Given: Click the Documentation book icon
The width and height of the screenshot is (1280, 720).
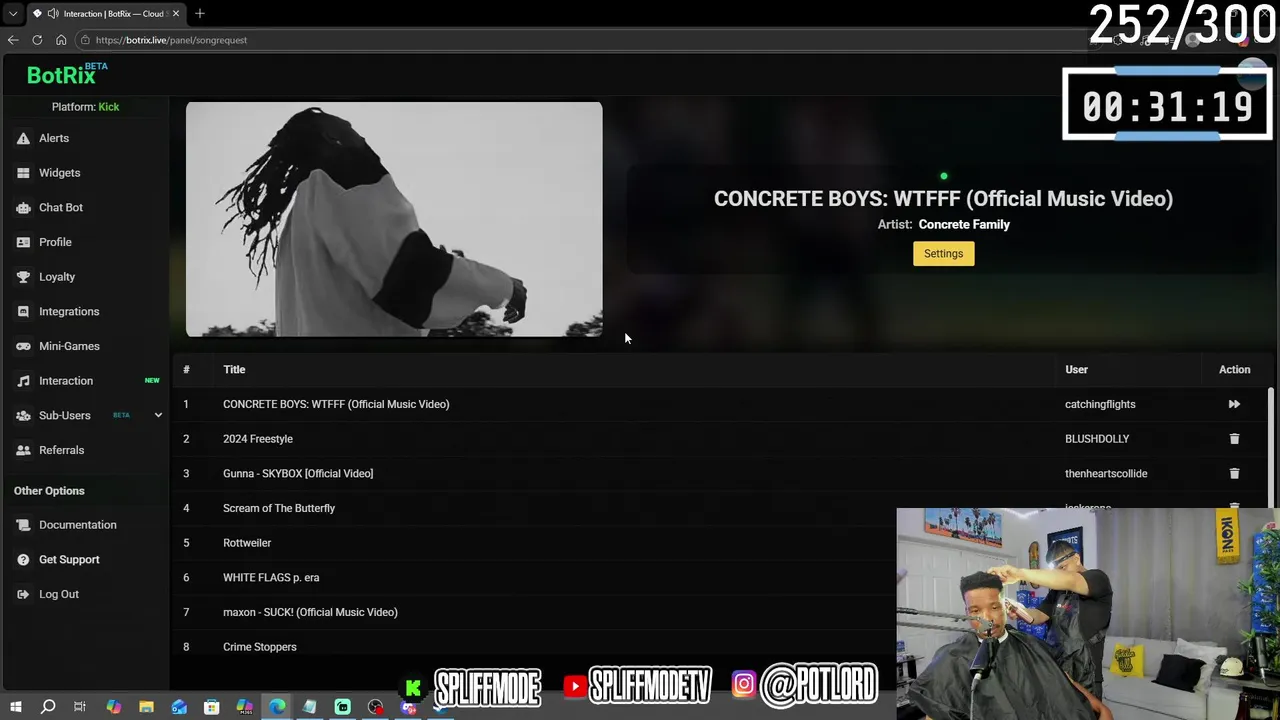Looking at the screenshot, I should click(23, 525).
